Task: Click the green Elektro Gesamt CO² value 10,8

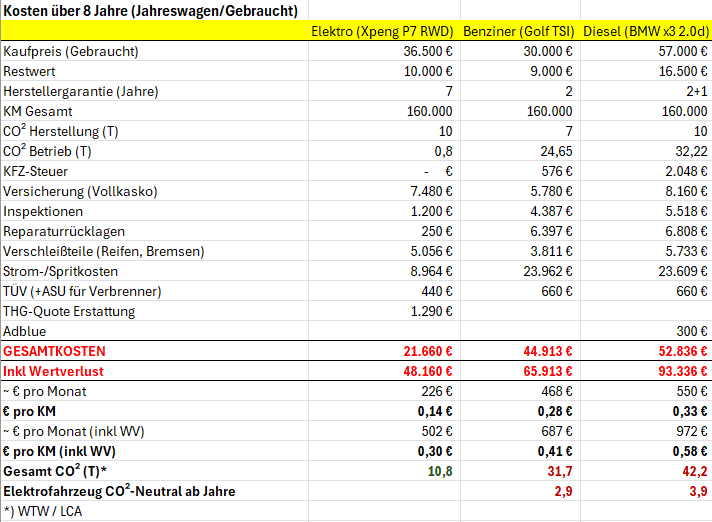Action: point(440,471)
